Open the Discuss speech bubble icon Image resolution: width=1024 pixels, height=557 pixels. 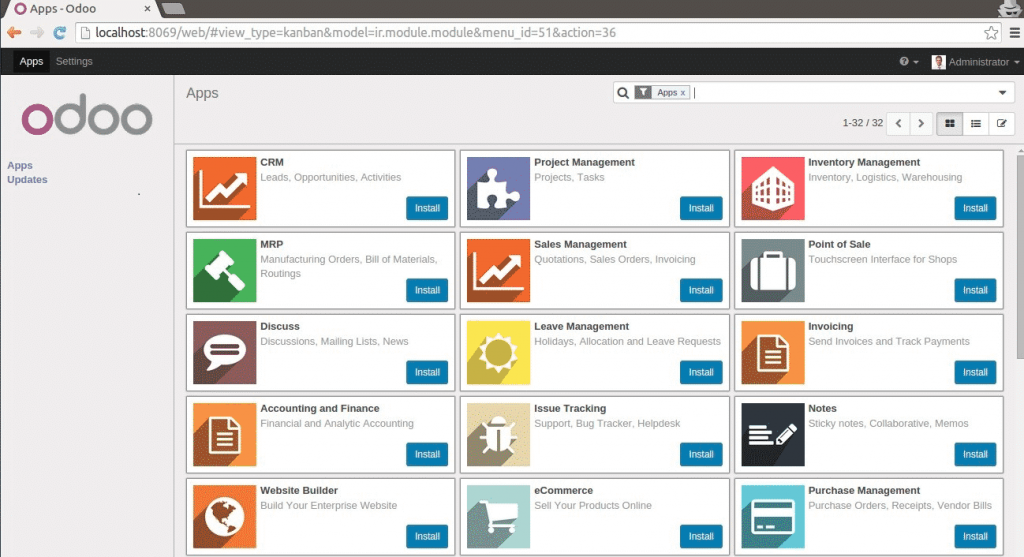coord(225,353)
